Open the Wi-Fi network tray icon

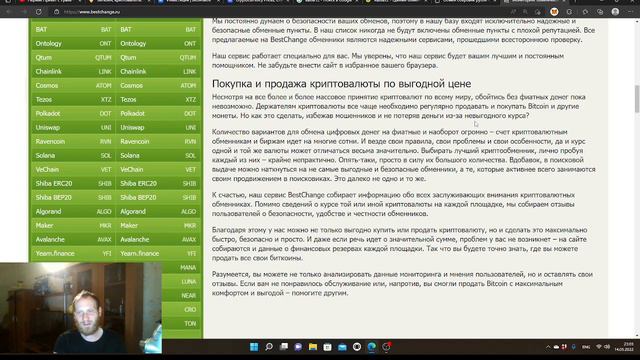tap(599, 347)
